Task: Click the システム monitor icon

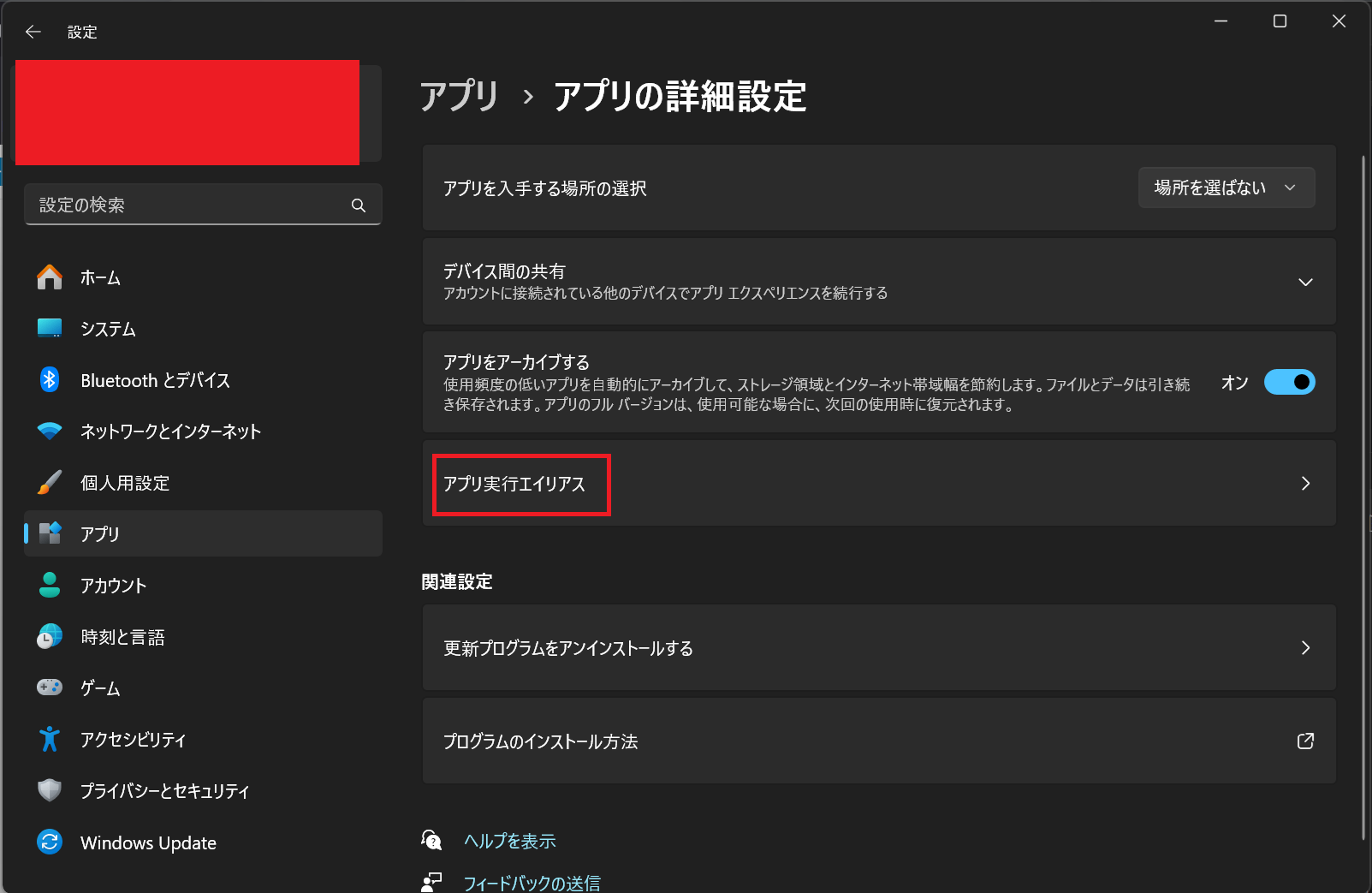Action: 50,328
